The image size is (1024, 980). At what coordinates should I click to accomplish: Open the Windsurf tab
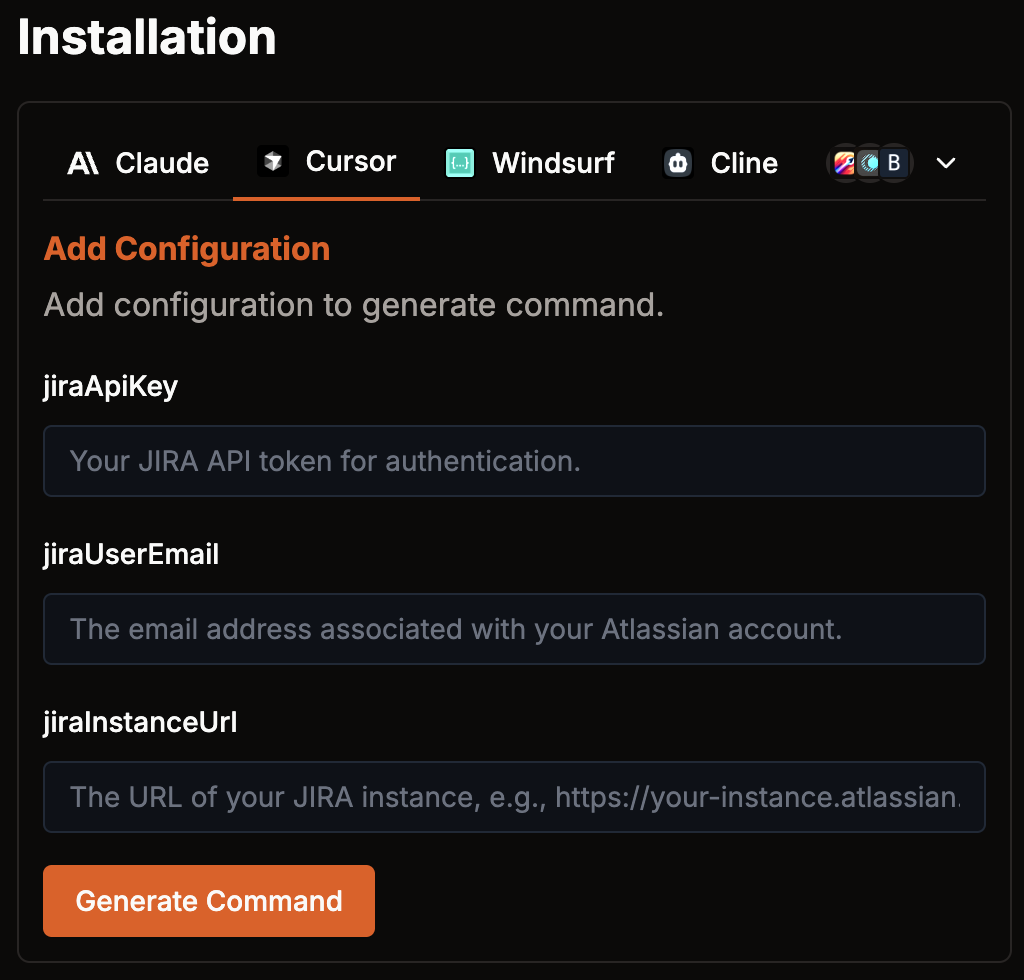click(530, 163)
